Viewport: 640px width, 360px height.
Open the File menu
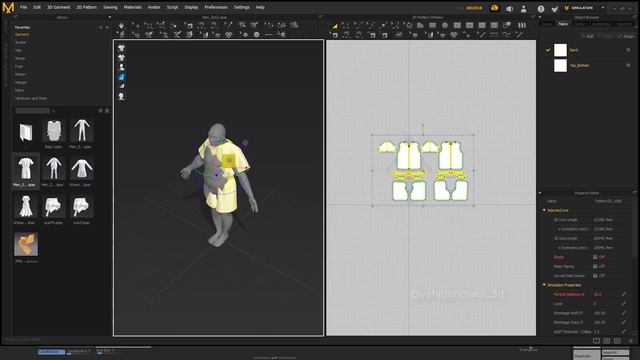coord(24,7)
